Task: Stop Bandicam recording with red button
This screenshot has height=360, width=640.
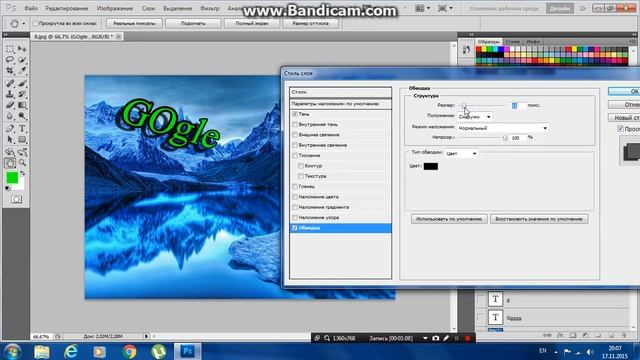Action: coord(467,338)
